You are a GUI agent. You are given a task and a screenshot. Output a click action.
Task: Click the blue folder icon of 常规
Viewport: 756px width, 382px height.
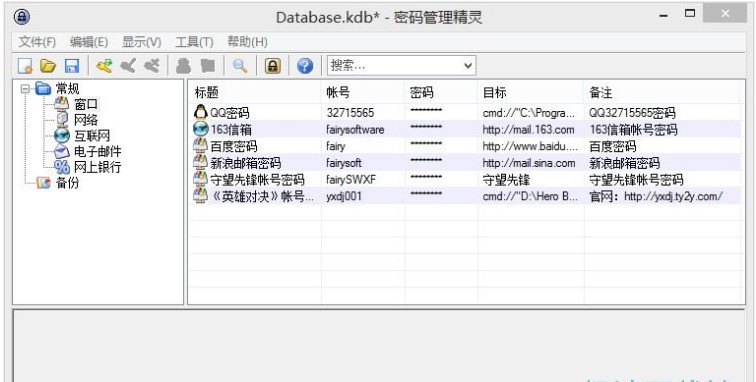coord(43,88)
